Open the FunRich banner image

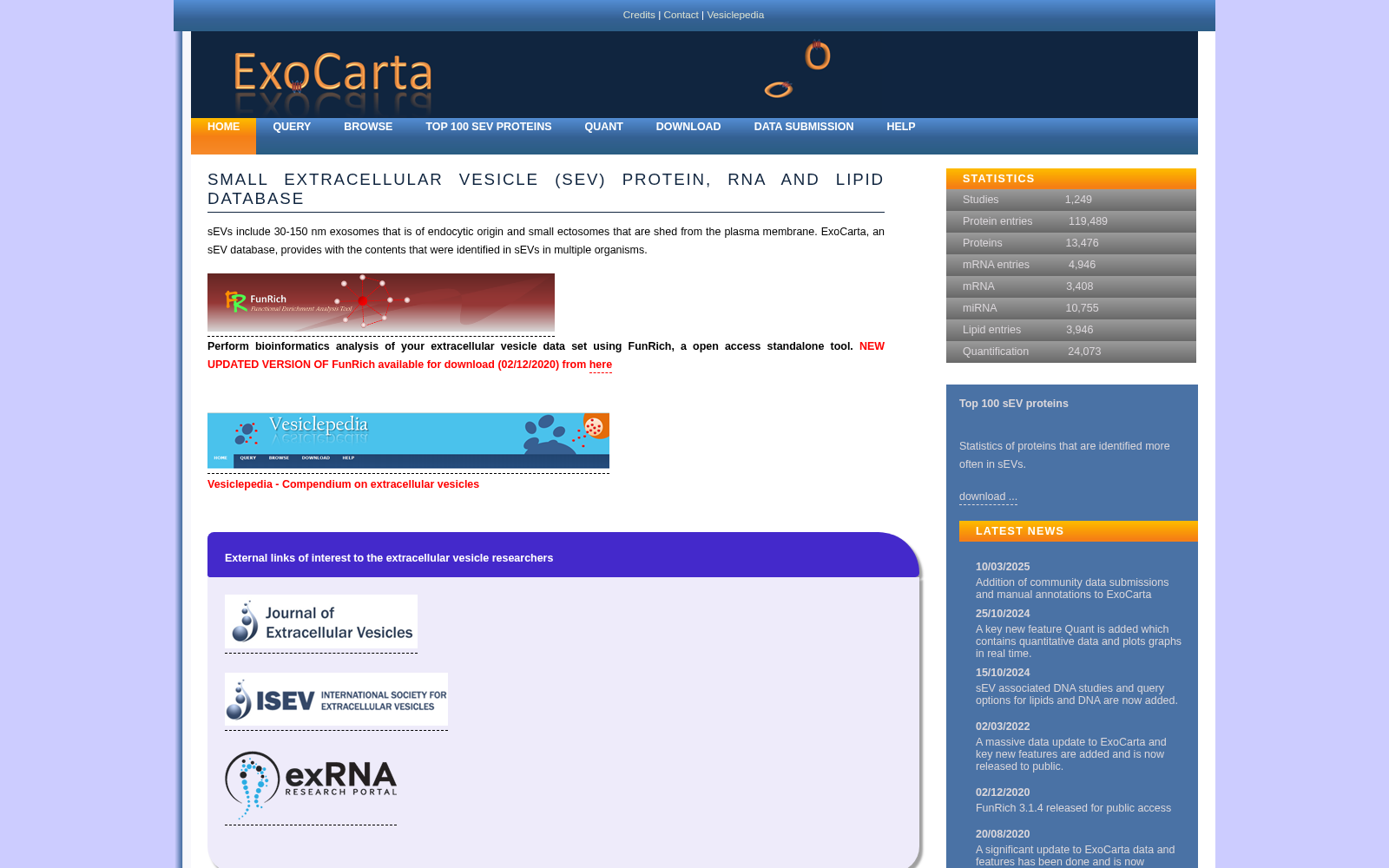(x=381, y=302)
